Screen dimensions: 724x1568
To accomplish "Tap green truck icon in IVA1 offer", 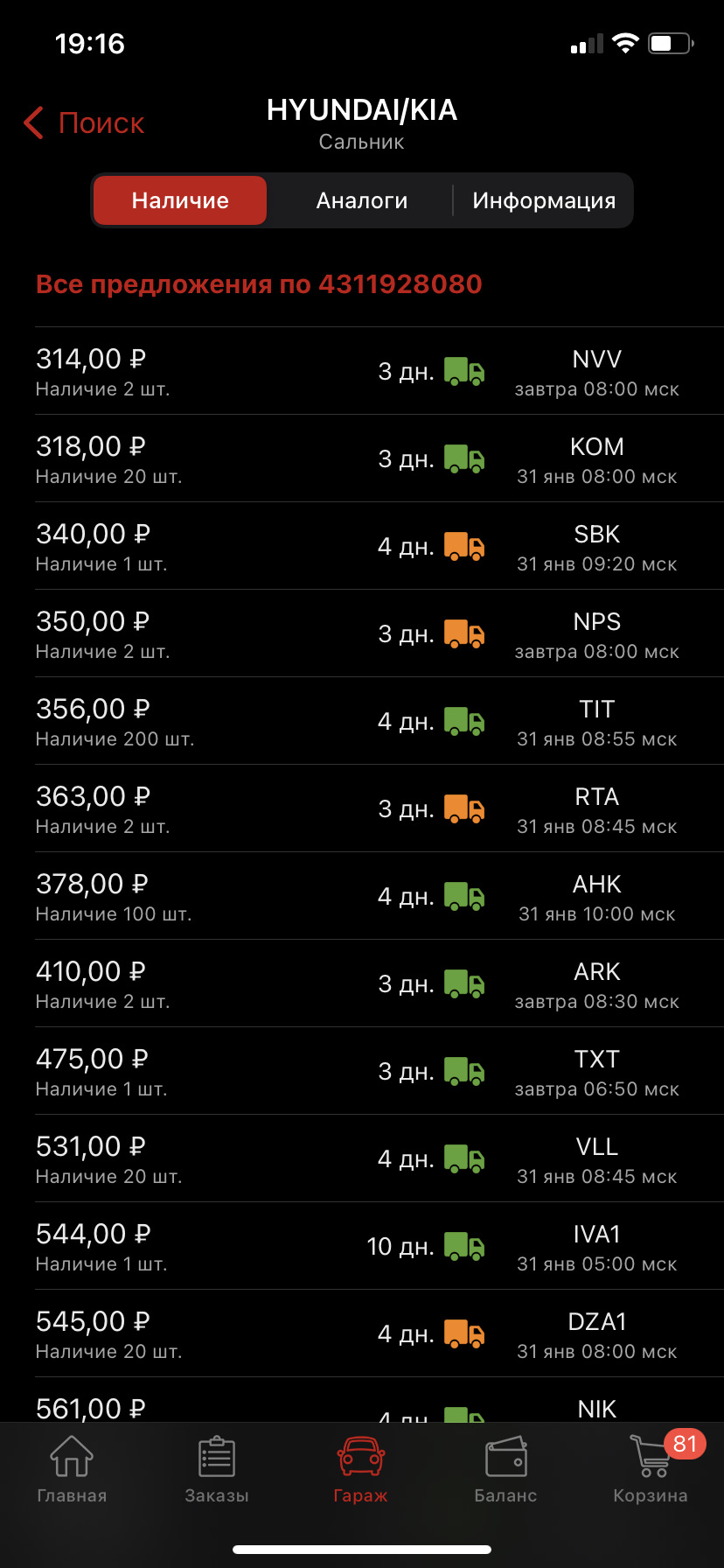I will tap(463, 1247).
